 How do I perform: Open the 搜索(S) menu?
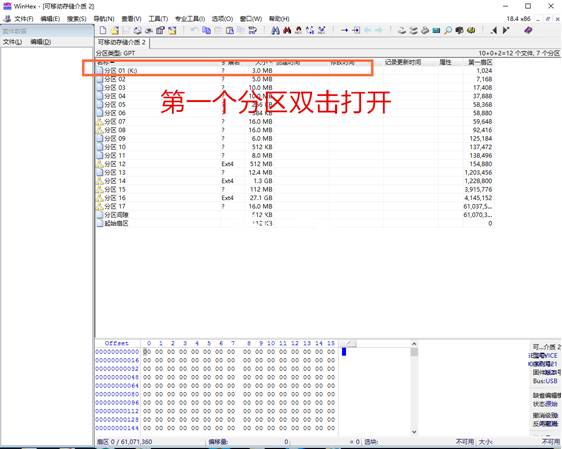click(x=77, y=19)
